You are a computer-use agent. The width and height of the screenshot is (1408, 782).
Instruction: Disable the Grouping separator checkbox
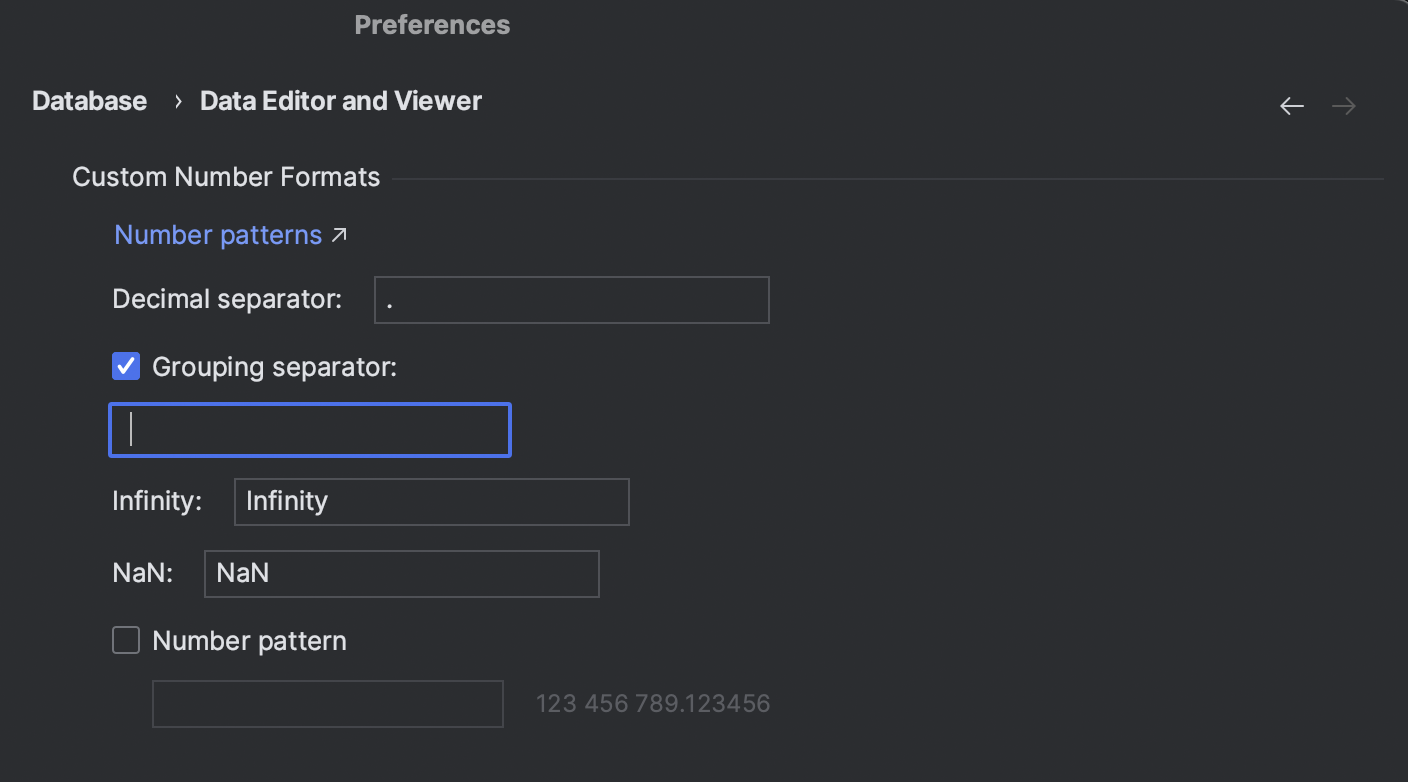[x=126, y=367]
